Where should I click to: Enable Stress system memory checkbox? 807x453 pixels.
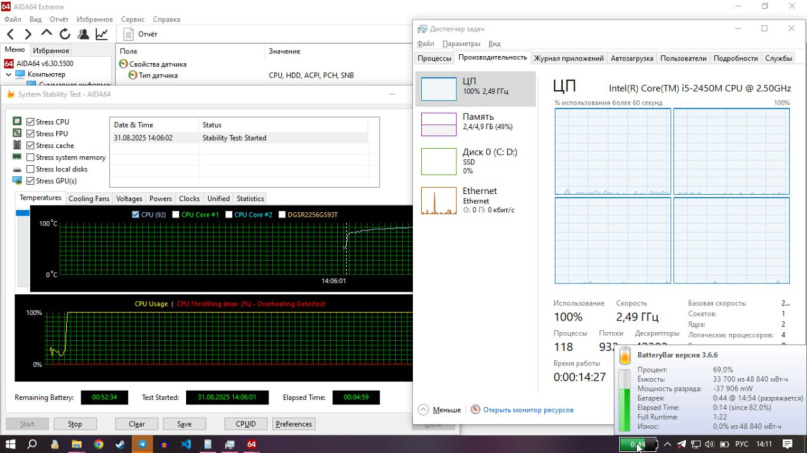tap(30, 157)
